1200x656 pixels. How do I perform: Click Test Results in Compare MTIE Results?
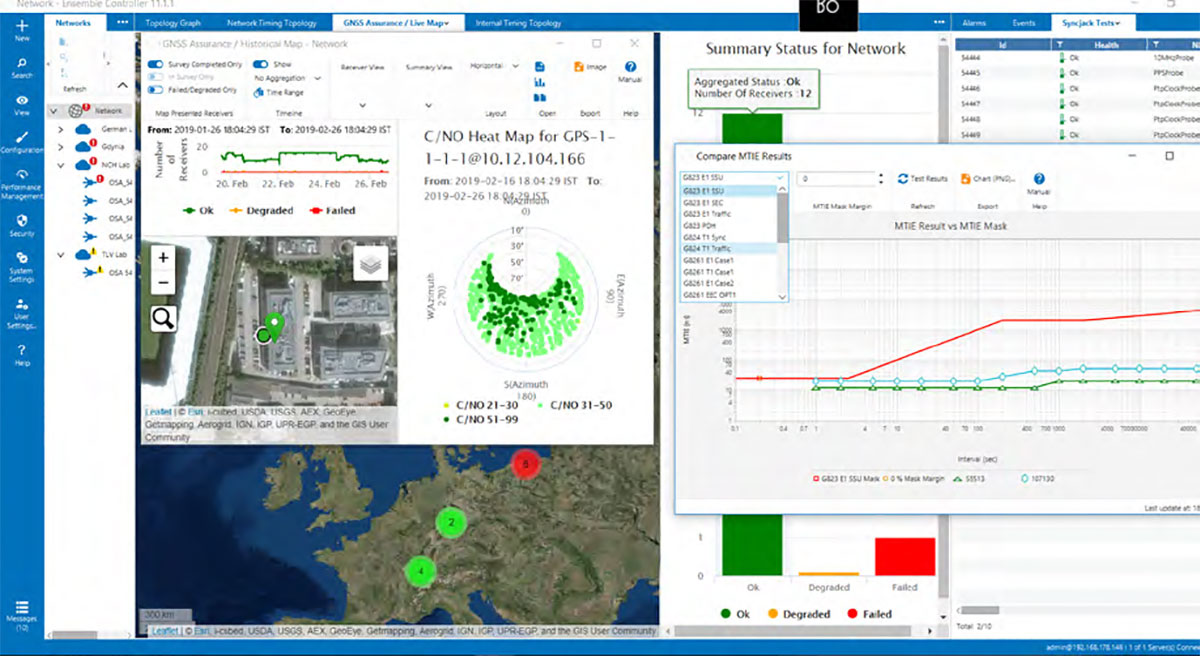point(922,177)
